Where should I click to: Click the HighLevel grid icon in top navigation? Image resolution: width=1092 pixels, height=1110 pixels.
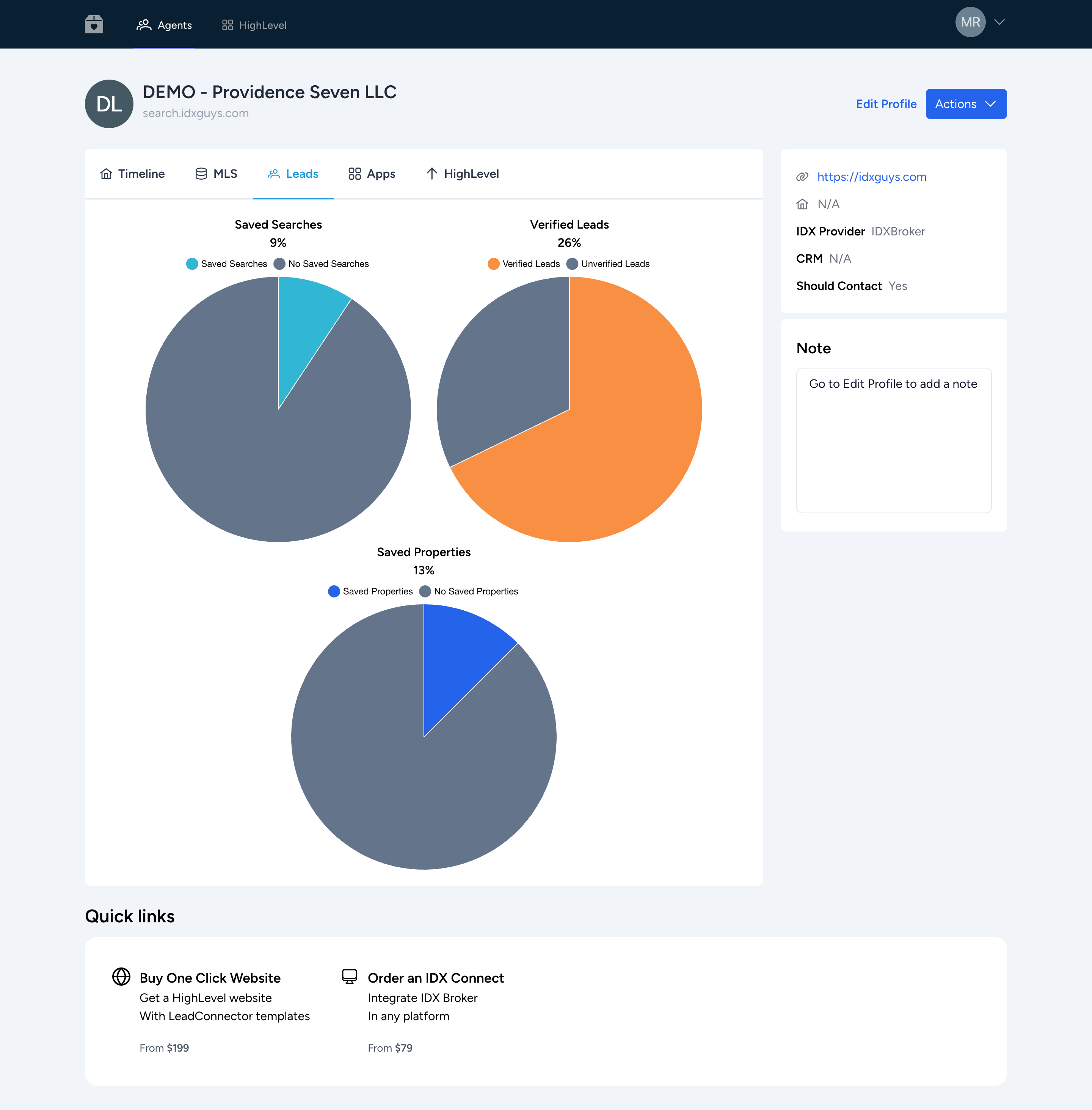228,25
